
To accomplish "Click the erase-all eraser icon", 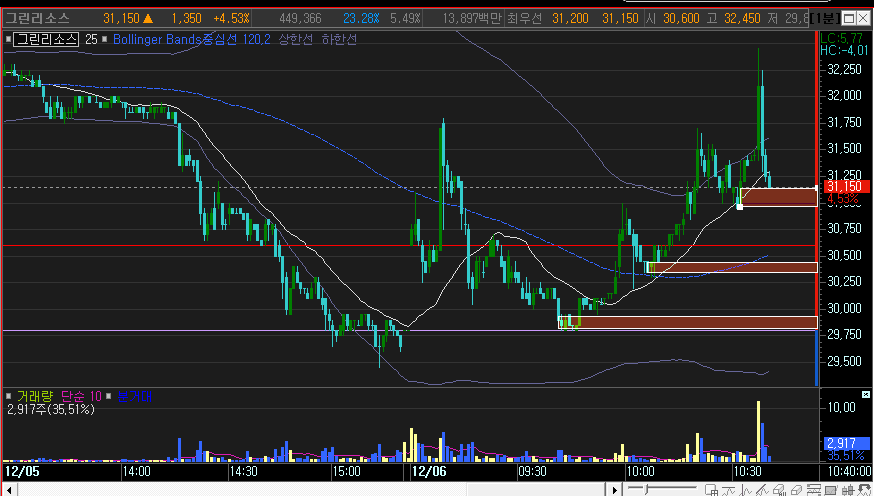I will pos(780,490).
